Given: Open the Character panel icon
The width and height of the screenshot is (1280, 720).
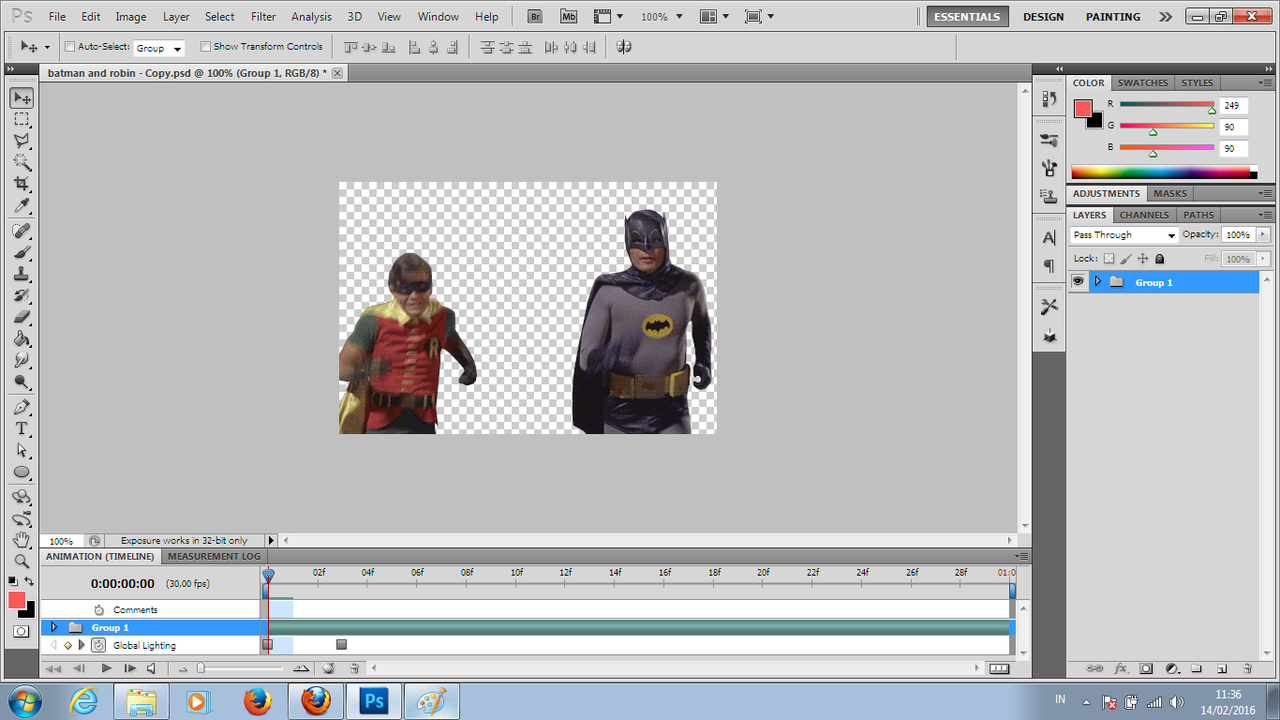Looking at the screenshot, I should [x=1049, y=238].
